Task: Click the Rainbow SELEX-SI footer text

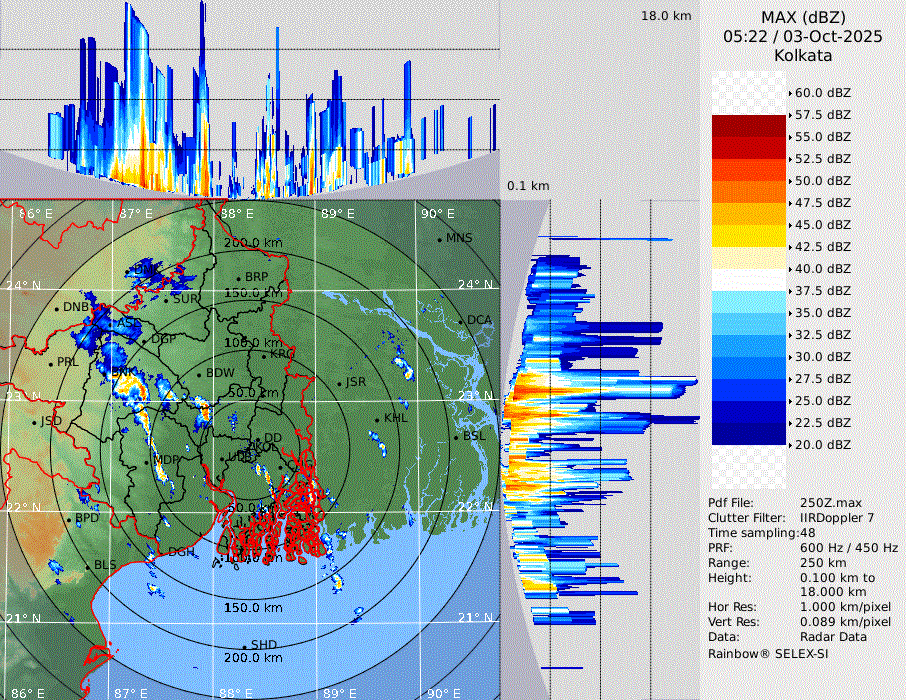Action: (x=767, y=653)
